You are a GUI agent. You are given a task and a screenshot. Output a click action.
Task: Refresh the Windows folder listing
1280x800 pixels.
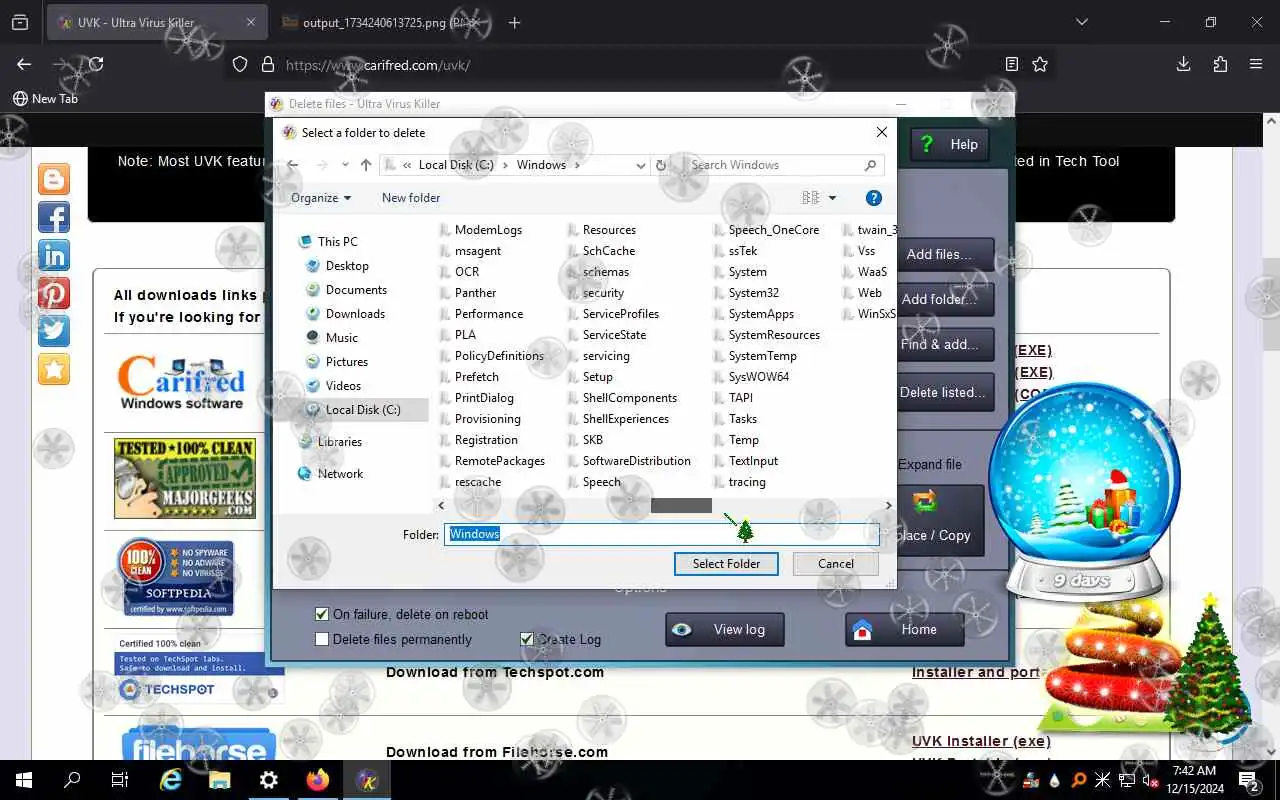(660, 165)
